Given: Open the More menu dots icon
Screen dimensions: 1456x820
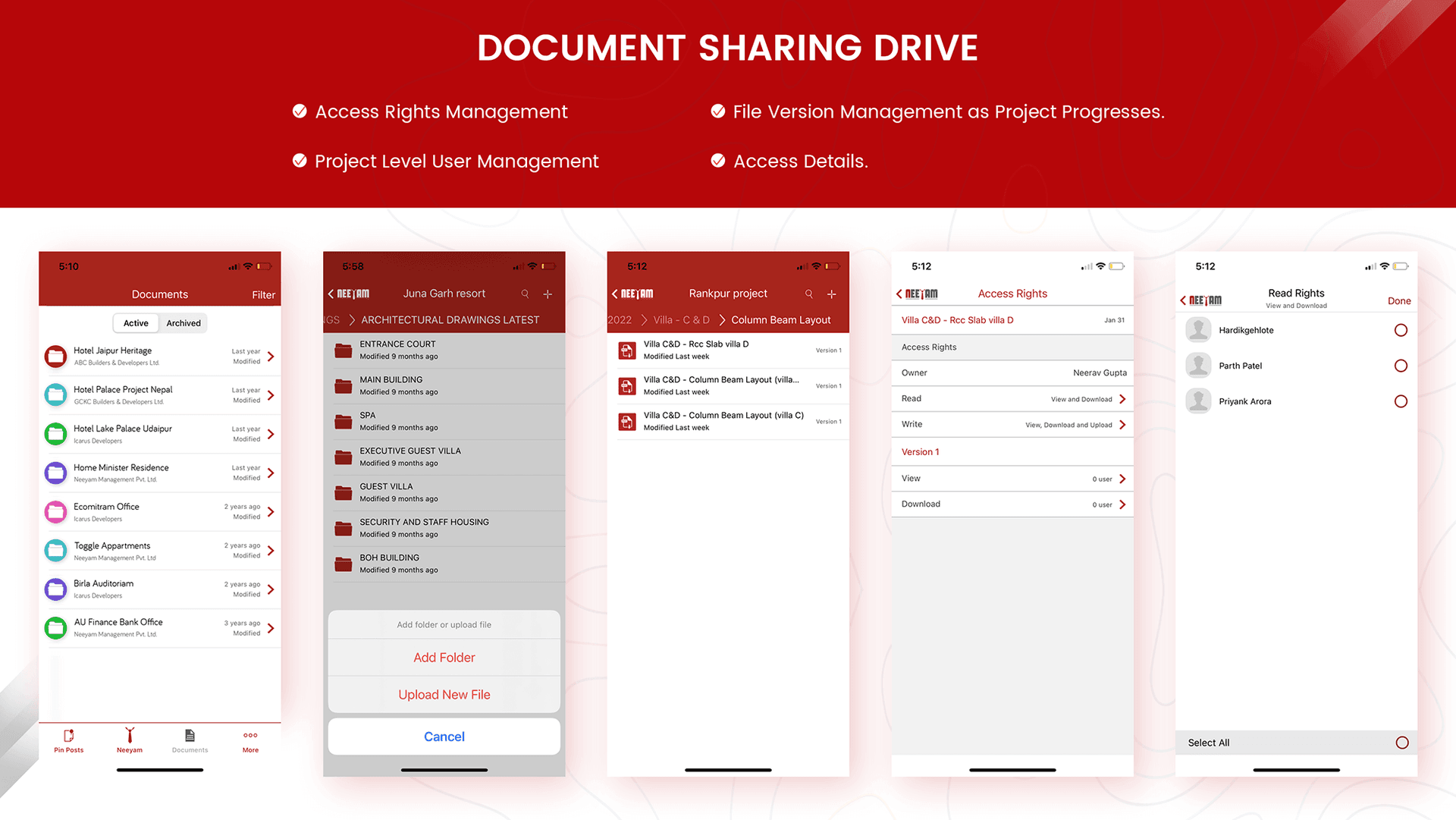Looking at the screenshot, I should pyautogui.click(x=250, y=735).
